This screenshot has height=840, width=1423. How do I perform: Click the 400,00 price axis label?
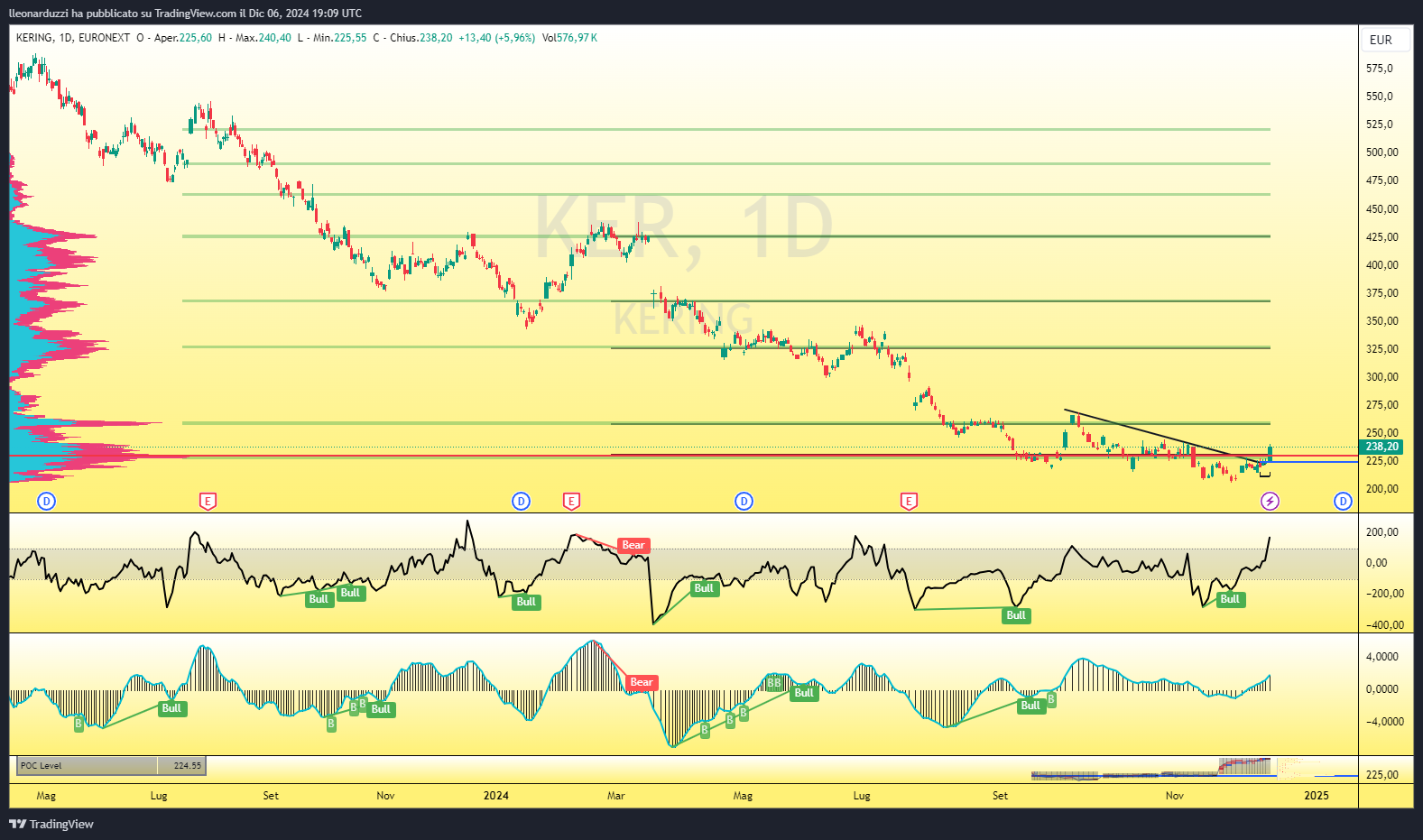1381,265
